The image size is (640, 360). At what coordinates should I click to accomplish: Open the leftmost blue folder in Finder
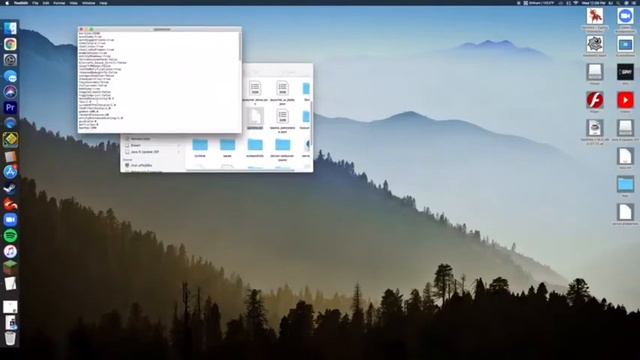[200, 144]
